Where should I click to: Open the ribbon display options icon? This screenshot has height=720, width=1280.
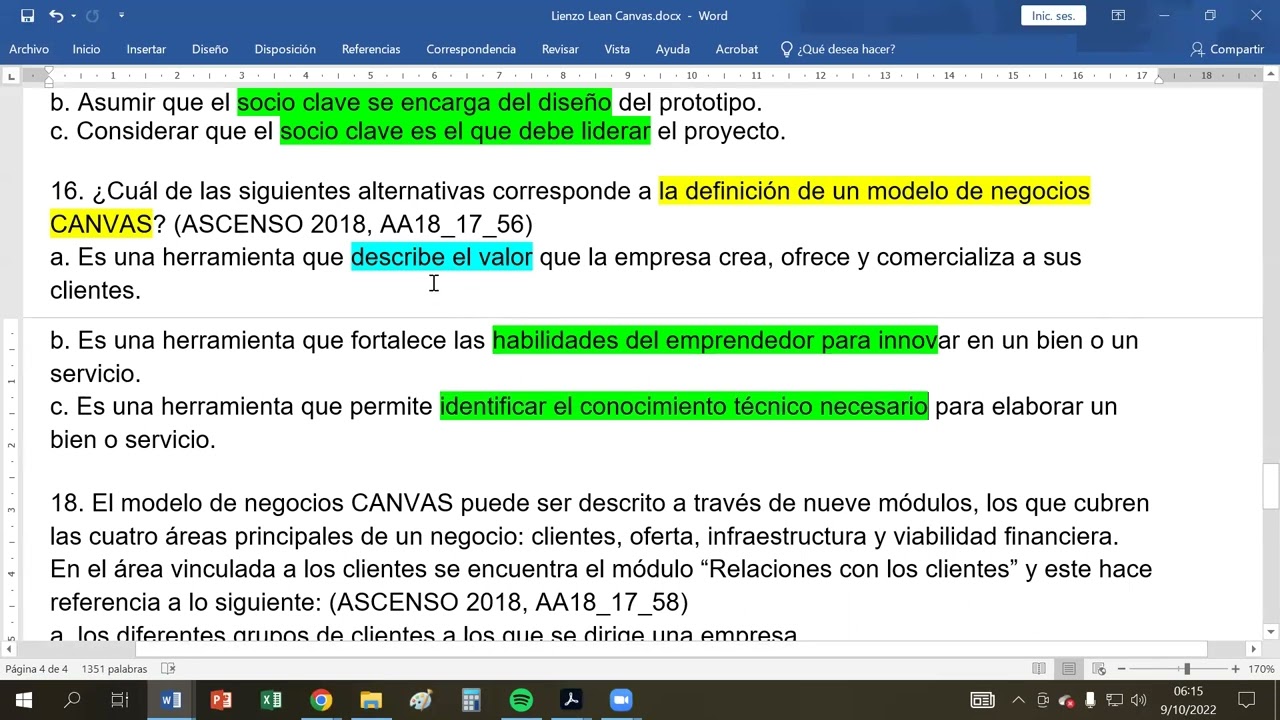1118,16
